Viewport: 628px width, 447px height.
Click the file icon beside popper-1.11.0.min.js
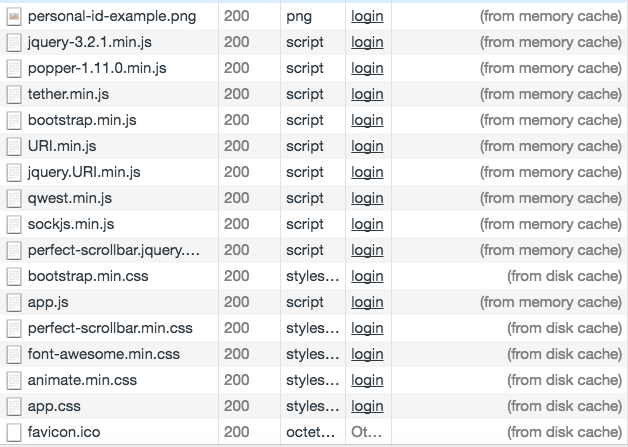pos(14,68)
